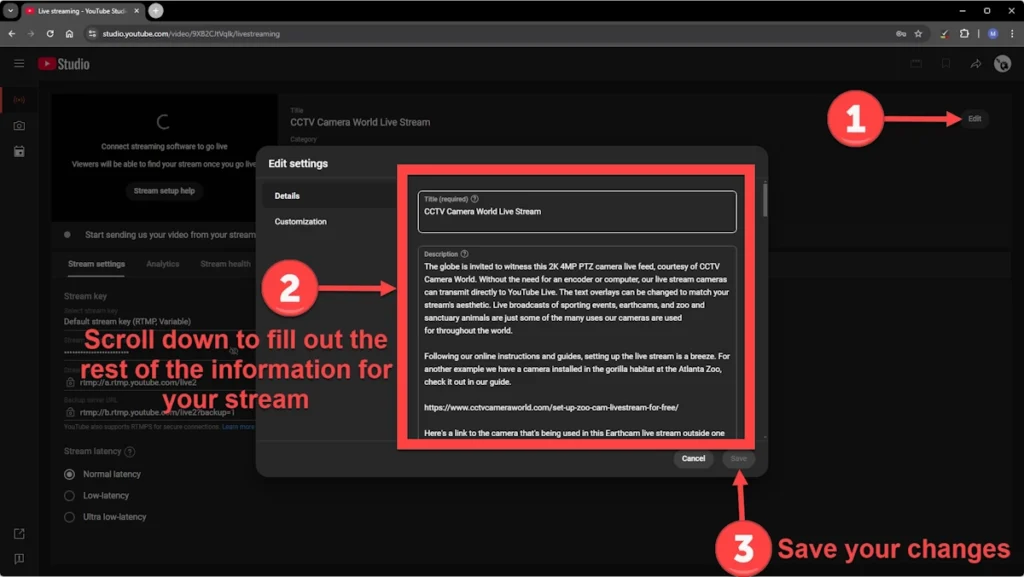Switch to the Customization section

click(x=301, y=222)
